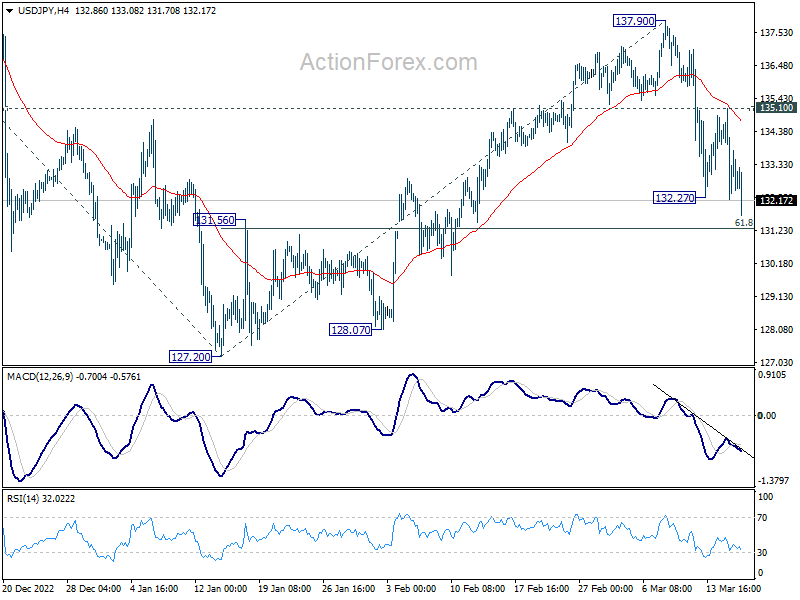Select the 26 Jan 16:00 time axis label
Screen dimensions: 800x600
[348, 589]
